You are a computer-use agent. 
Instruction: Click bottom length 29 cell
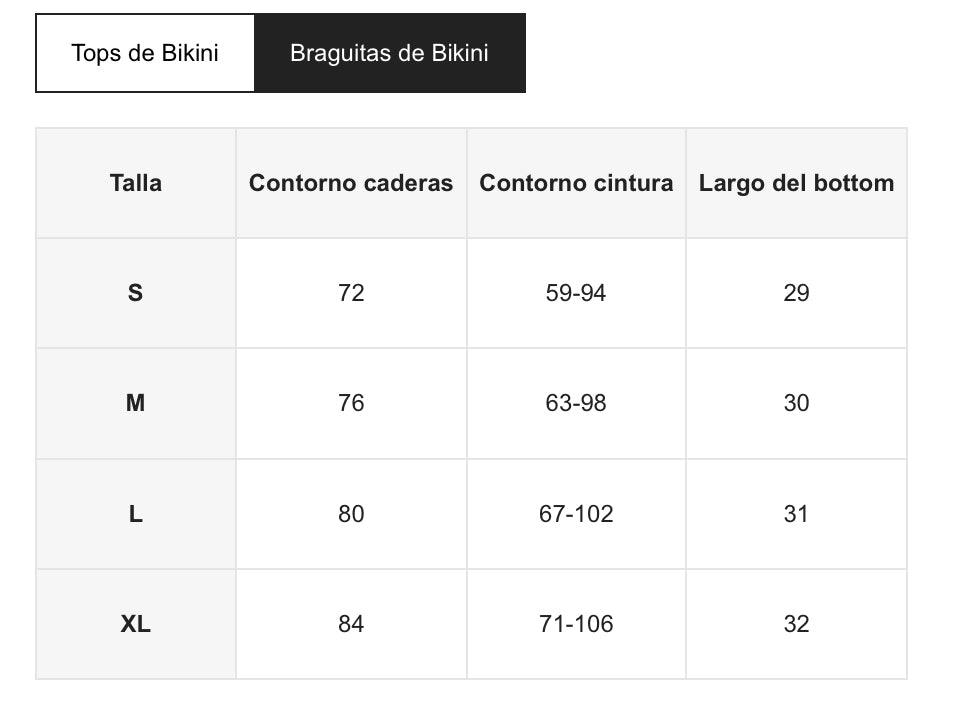[796, 293]
